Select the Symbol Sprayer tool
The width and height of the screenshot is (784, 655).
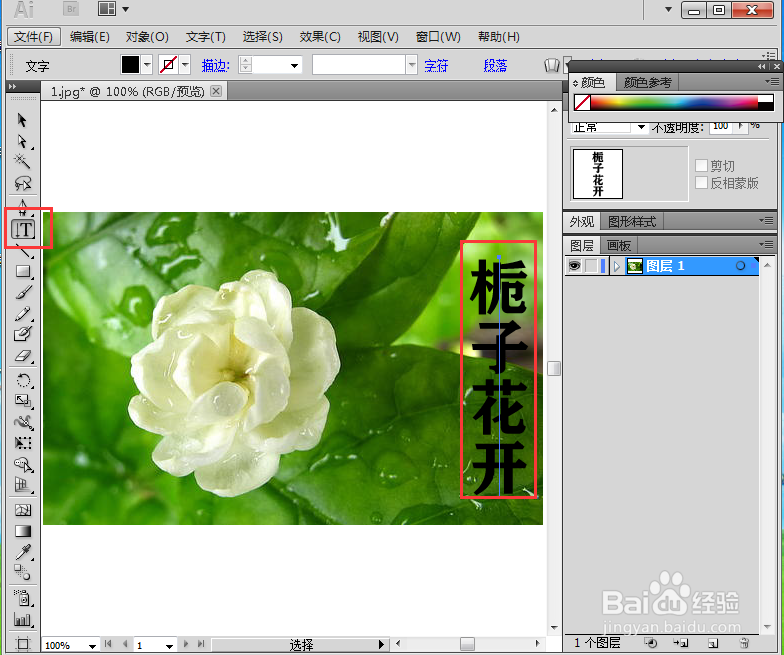[x=23, y=598]
